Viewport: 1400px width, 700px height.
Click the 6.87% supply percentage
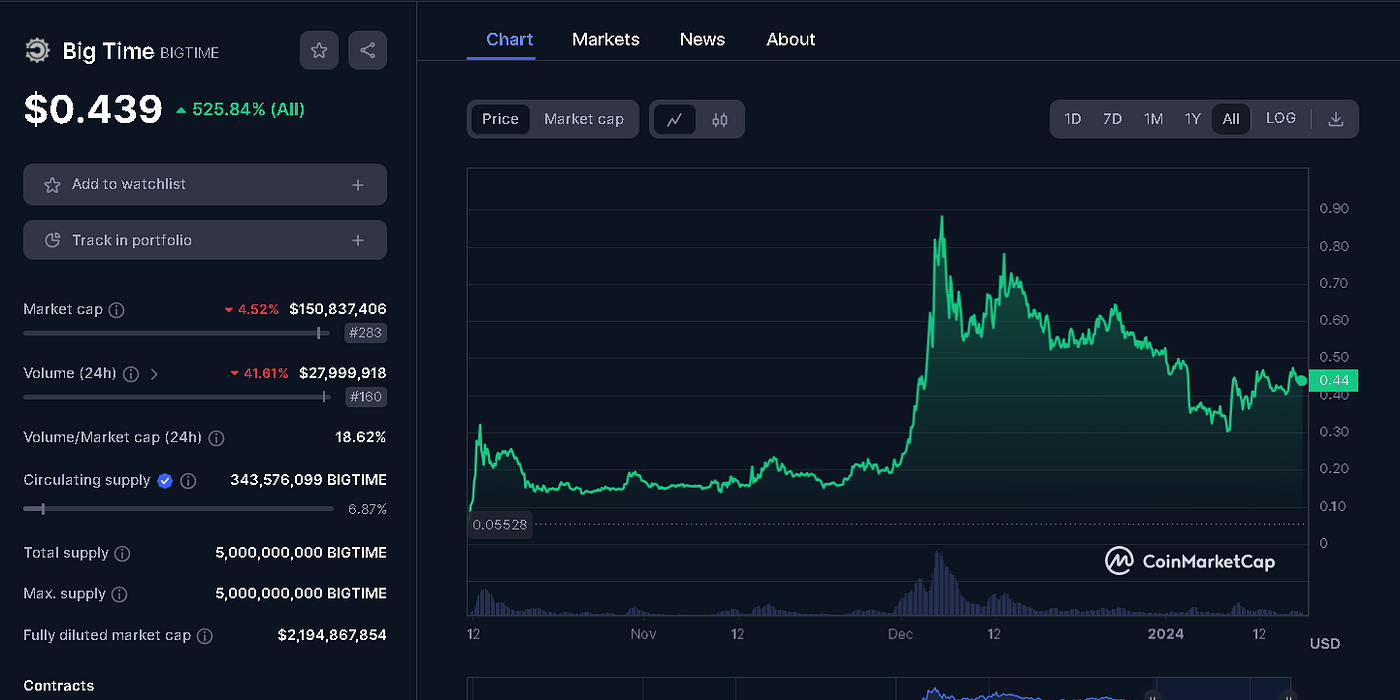pos(367,509)
